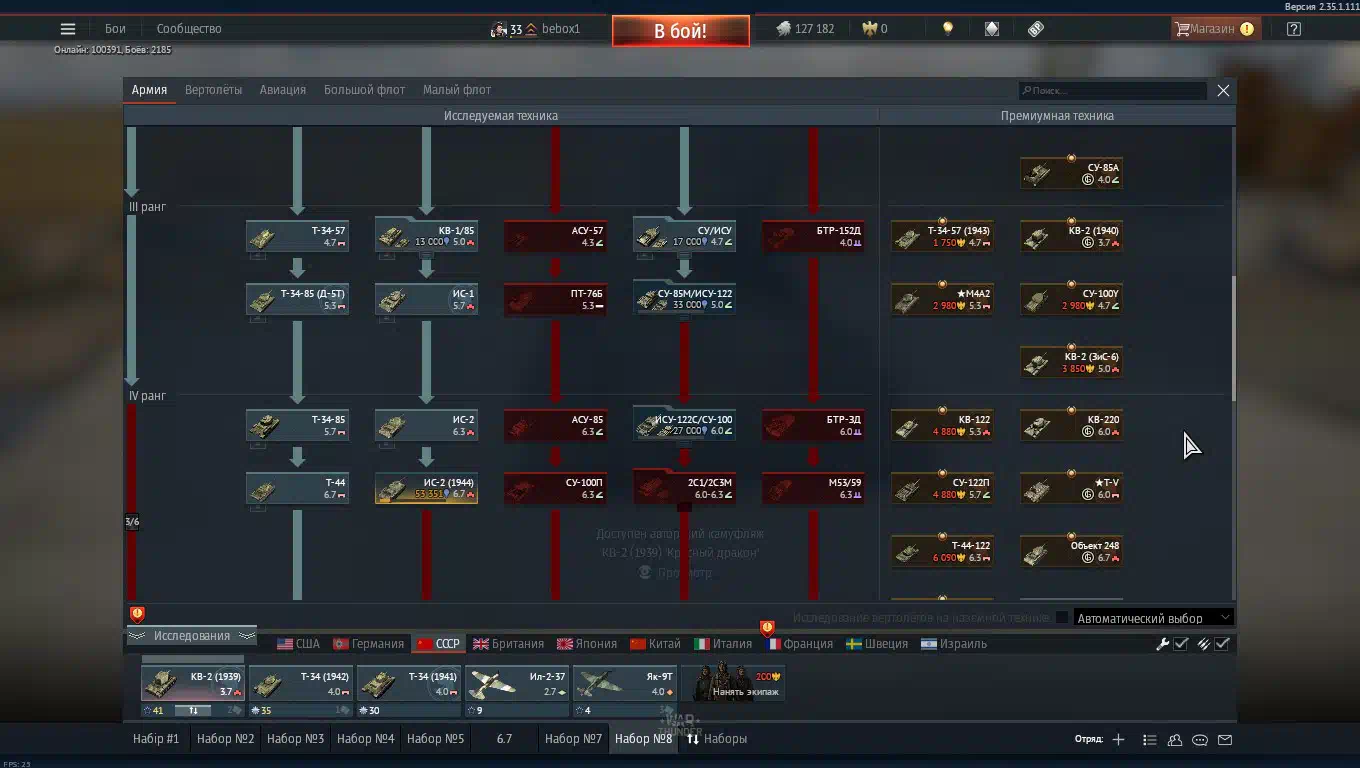This screenshot has height=768, width=1360.
Task: Open the list icon beside the squad plus
Action: [x=1149, y=740]
